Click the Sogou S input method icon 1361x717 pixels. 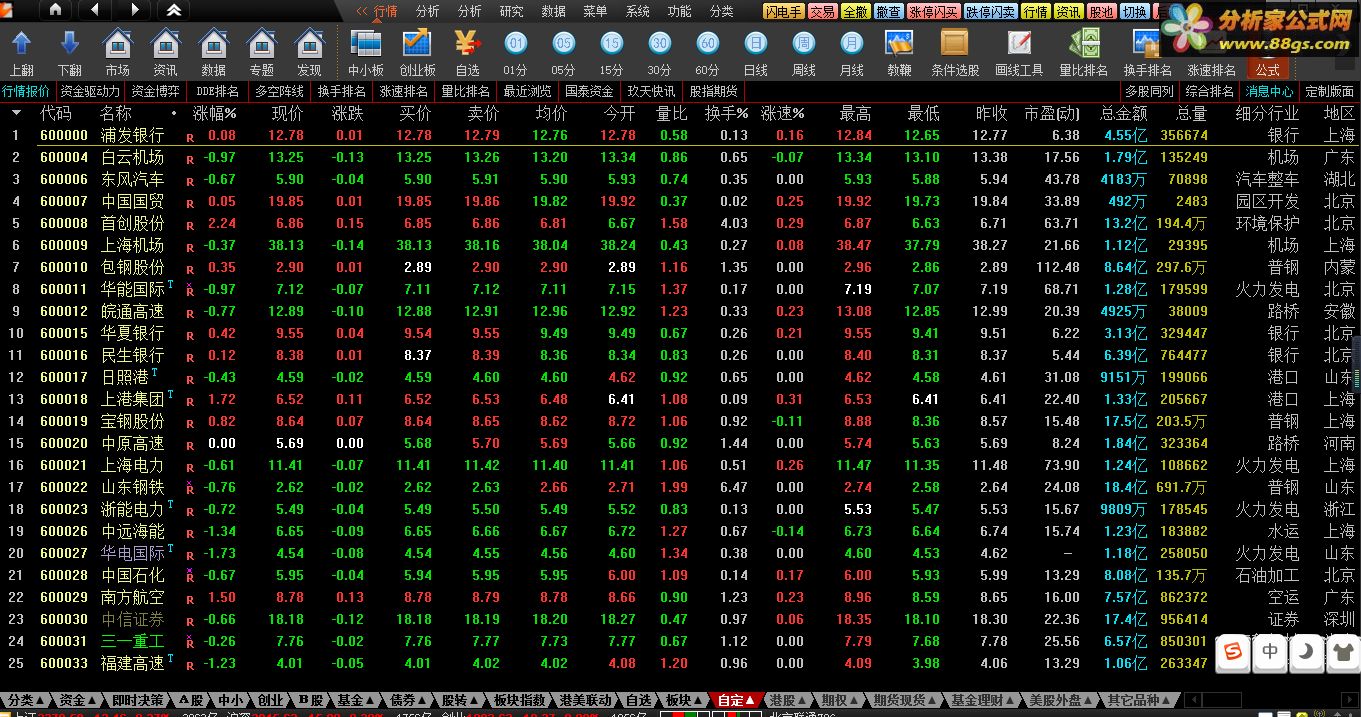pos(1234,652)
